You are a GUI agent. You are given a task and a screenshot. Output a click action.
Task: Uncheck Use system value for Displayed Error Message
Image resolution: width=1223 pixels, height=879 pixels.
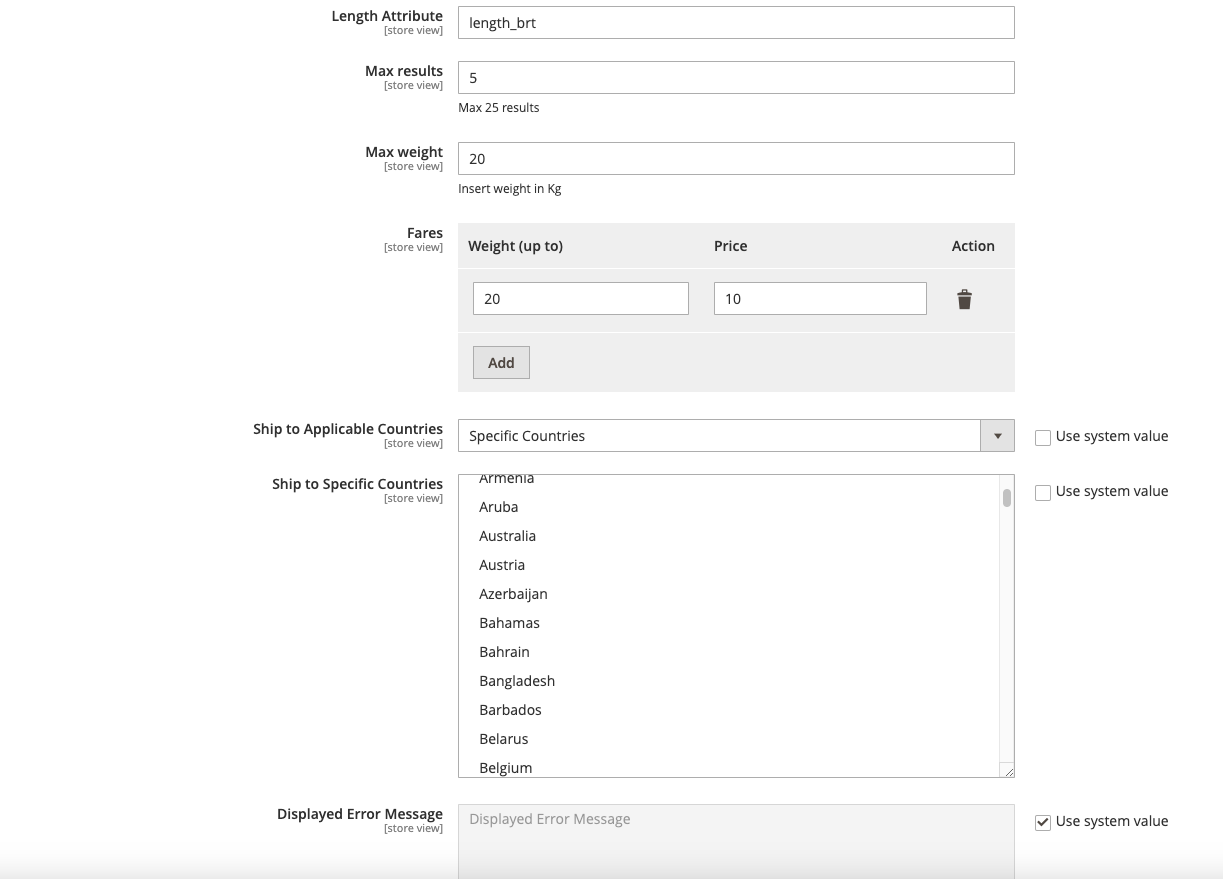coord(1043,822)
